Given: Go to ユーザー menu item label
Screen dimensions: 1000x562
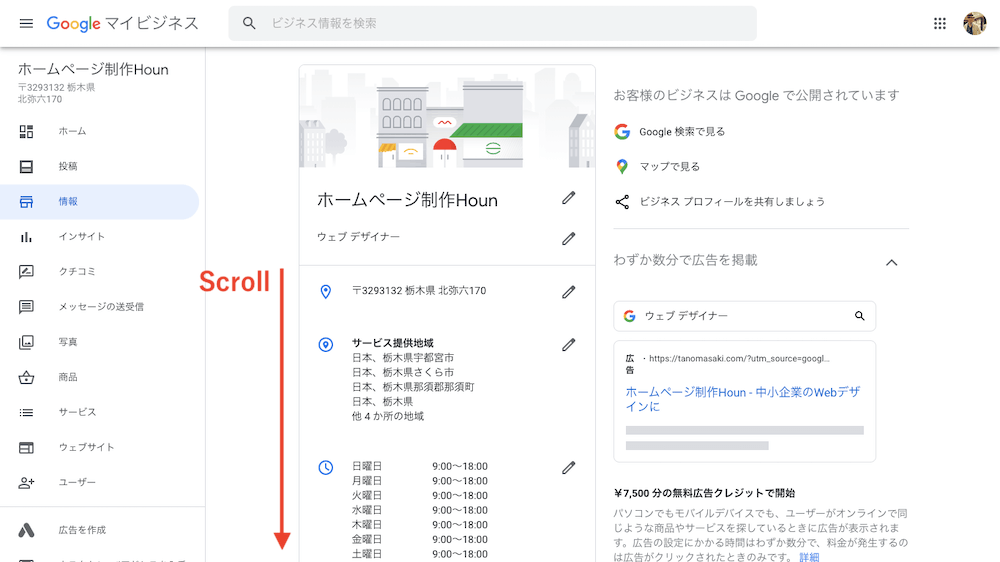Looking at the screenshot, I should (77, 482).
